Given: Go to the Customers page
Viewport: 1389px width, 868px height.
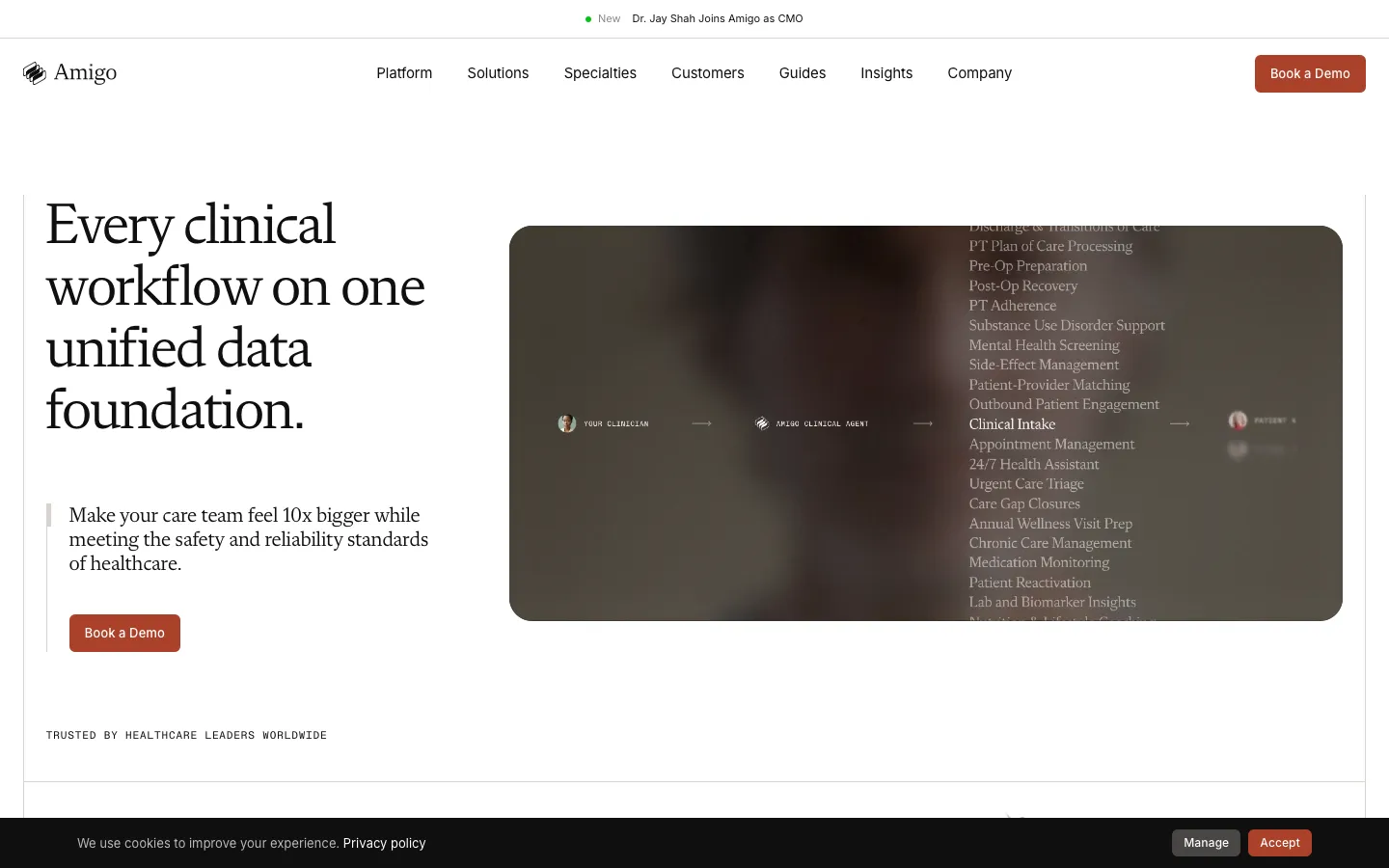Looking at the screenshot, I should click(x=708, y=73).
